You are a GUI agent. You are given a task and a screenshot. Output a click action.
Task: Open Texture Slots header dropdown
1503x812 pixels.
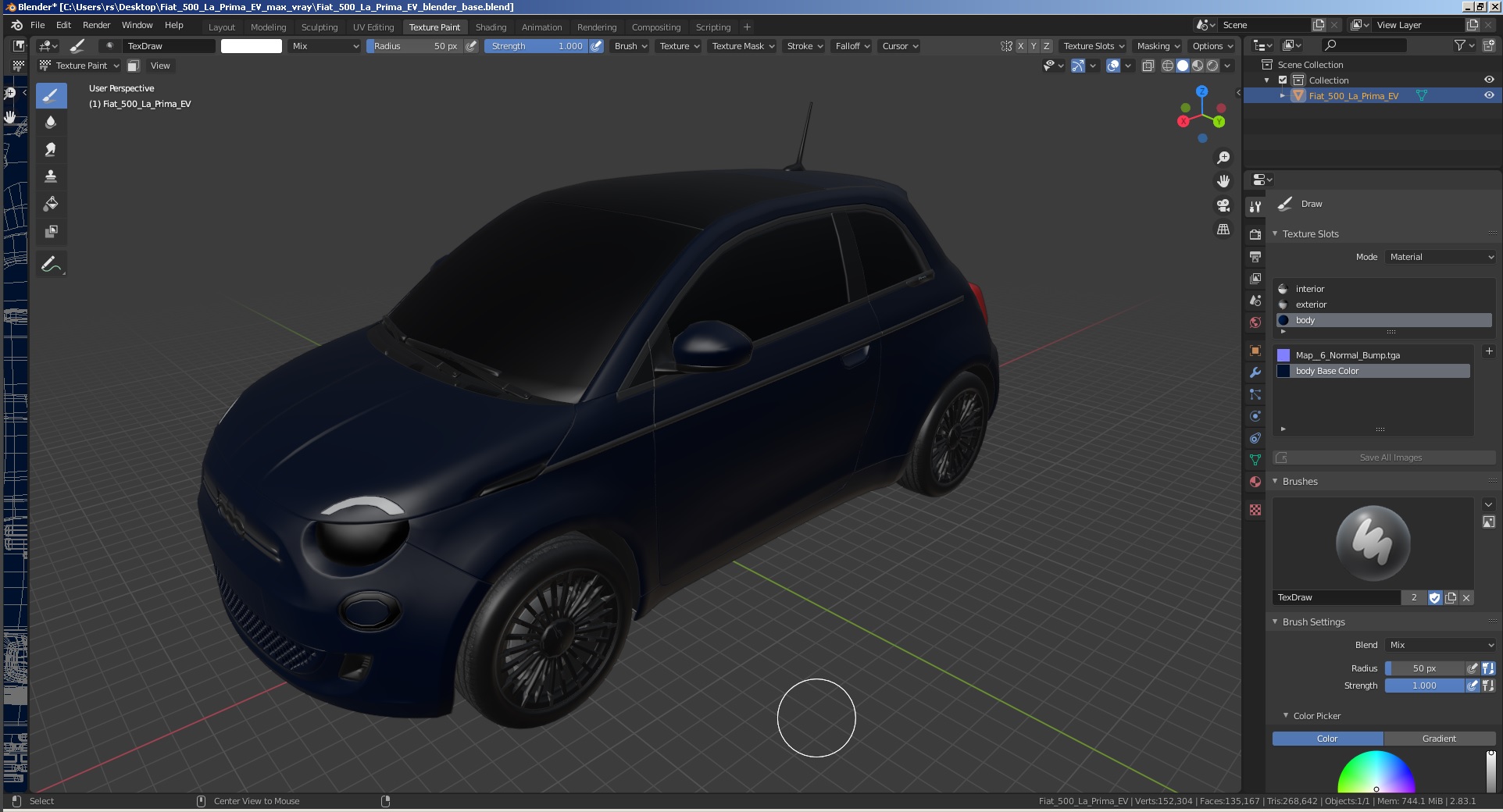pyautogui.click(x=1094, y=46)
